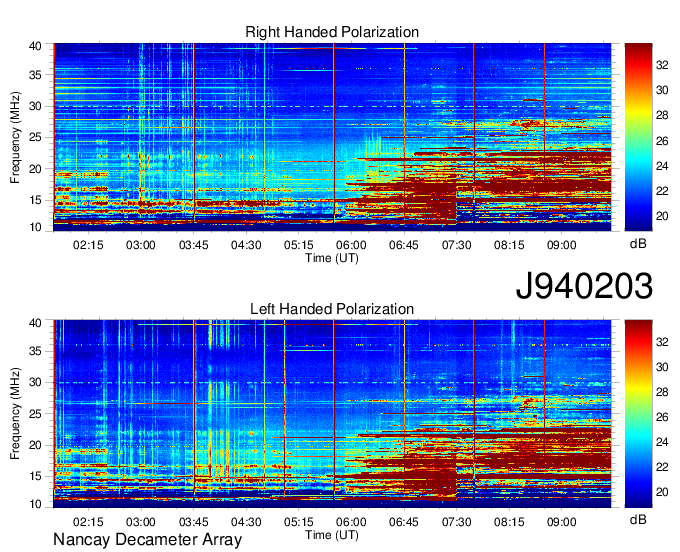Click the 02:15 time tick of Right Handed plot
The height and width of the screenshot is (552, 680).
(88, 245)
